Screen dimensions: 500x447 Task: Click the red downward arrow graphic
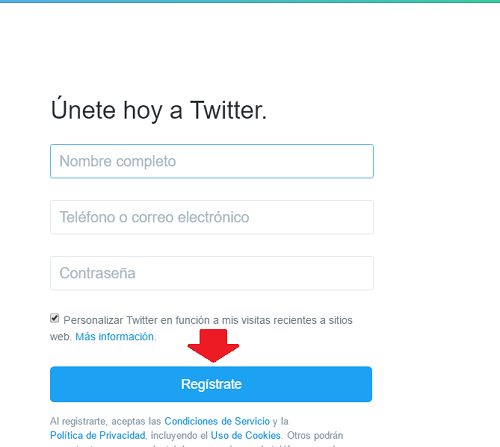click(213, 346)
